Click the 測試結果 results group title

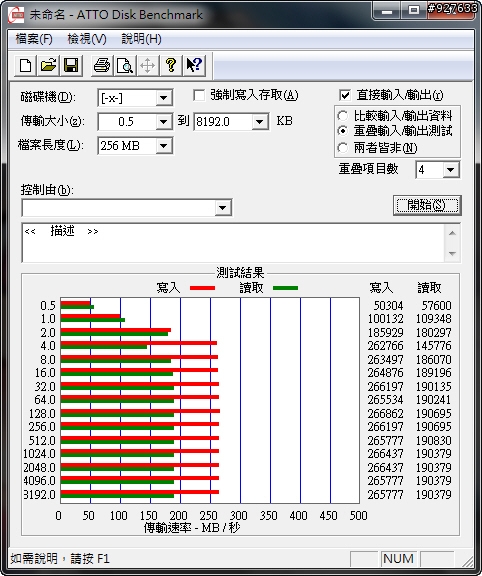pyautogui.click(x=240, y=273)
